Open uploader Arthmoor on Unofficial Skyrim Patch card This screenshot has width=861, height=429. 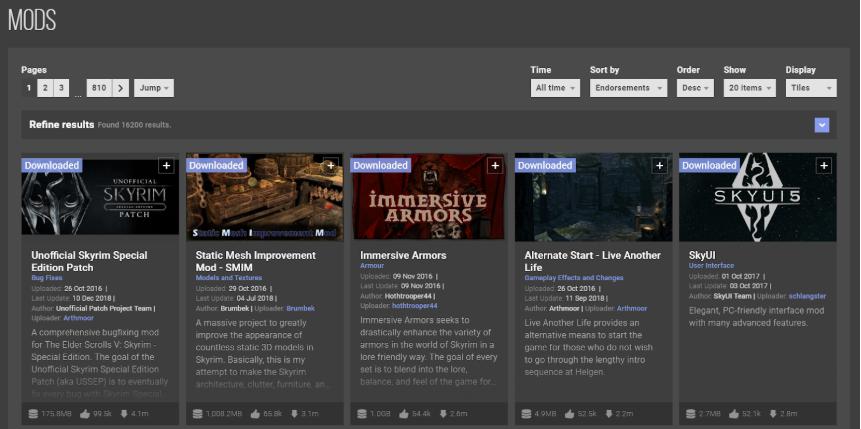[79, 318]
